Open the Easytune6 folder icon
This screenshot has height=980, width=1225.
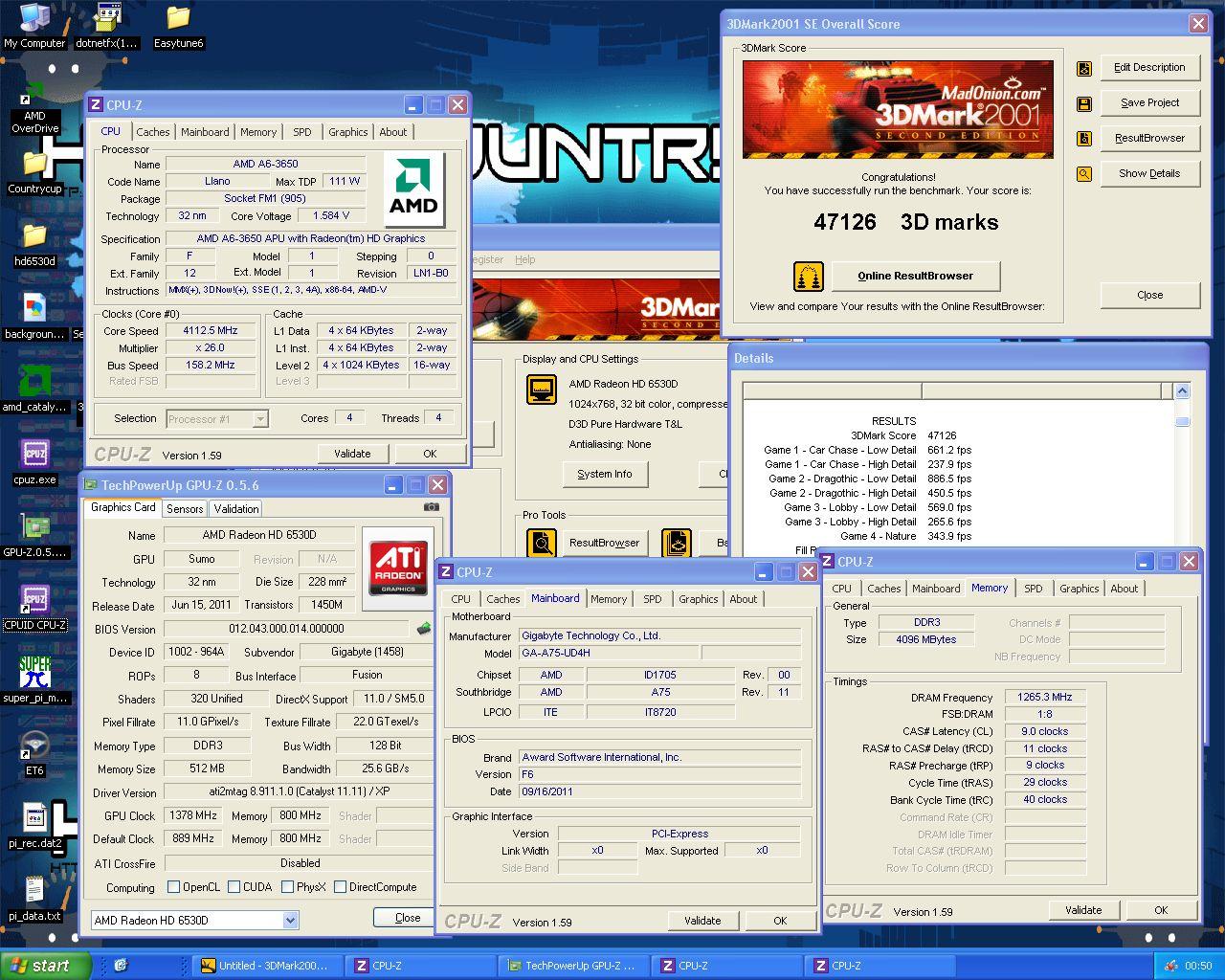[x=178, y=26]
